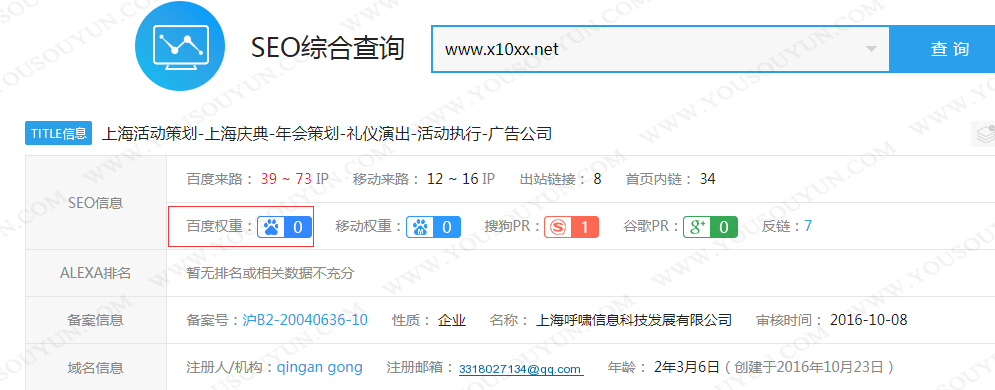Click the 备案信息 row header

pyautogui.click(x=96, y=320)
